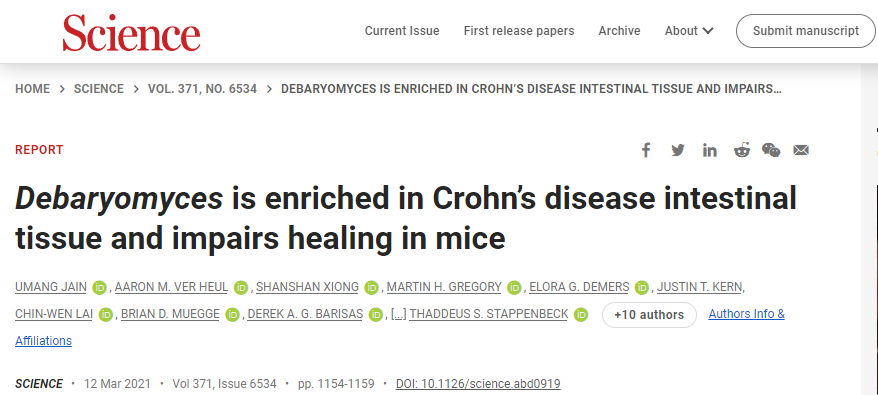Share article via Twitter bird icon

[x=678, y=150]
